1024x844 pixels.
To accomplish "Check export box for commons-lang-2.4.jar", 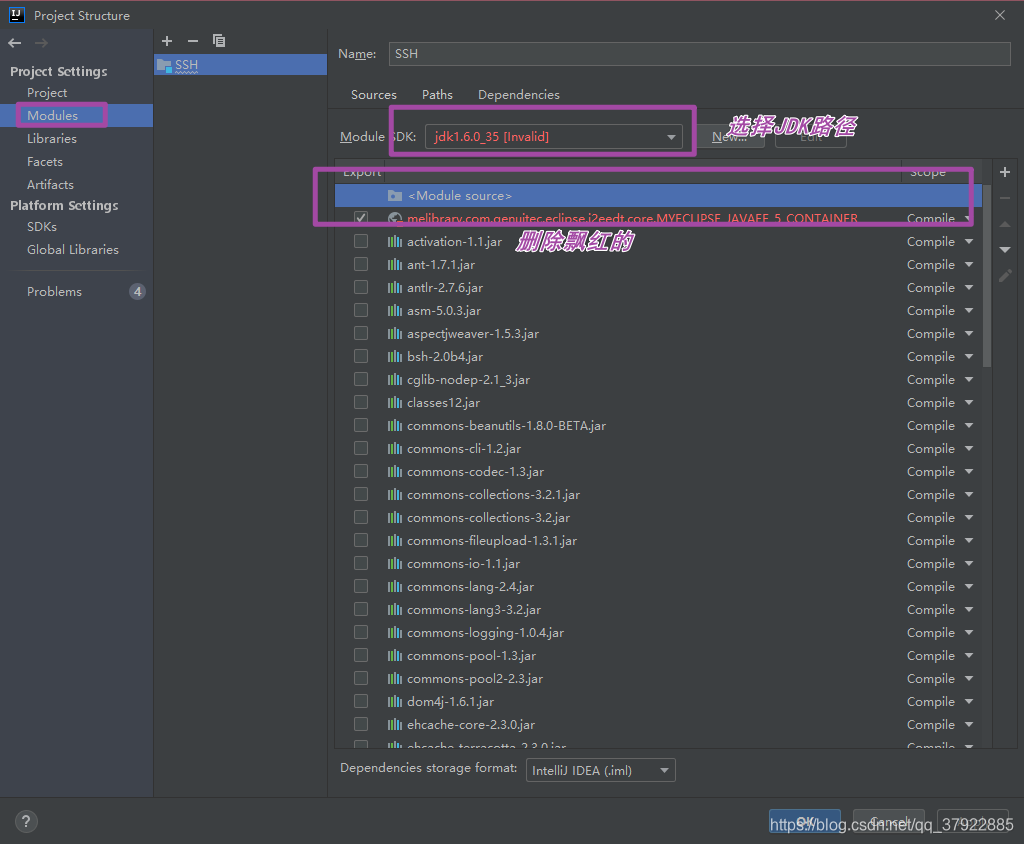I will click(360, 586).
